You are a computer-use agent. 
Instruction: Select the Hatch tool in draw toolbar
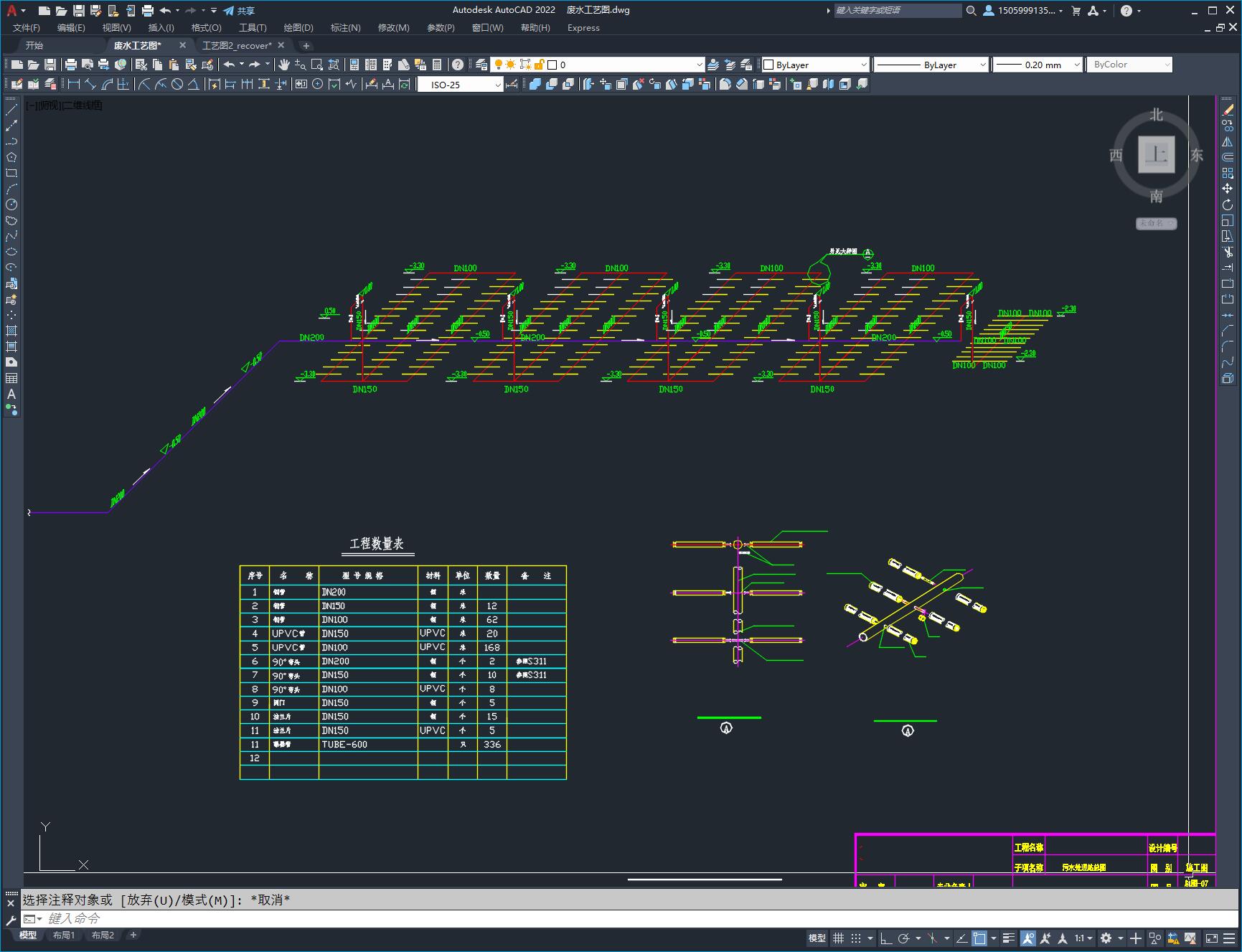(x=11, y=331)
